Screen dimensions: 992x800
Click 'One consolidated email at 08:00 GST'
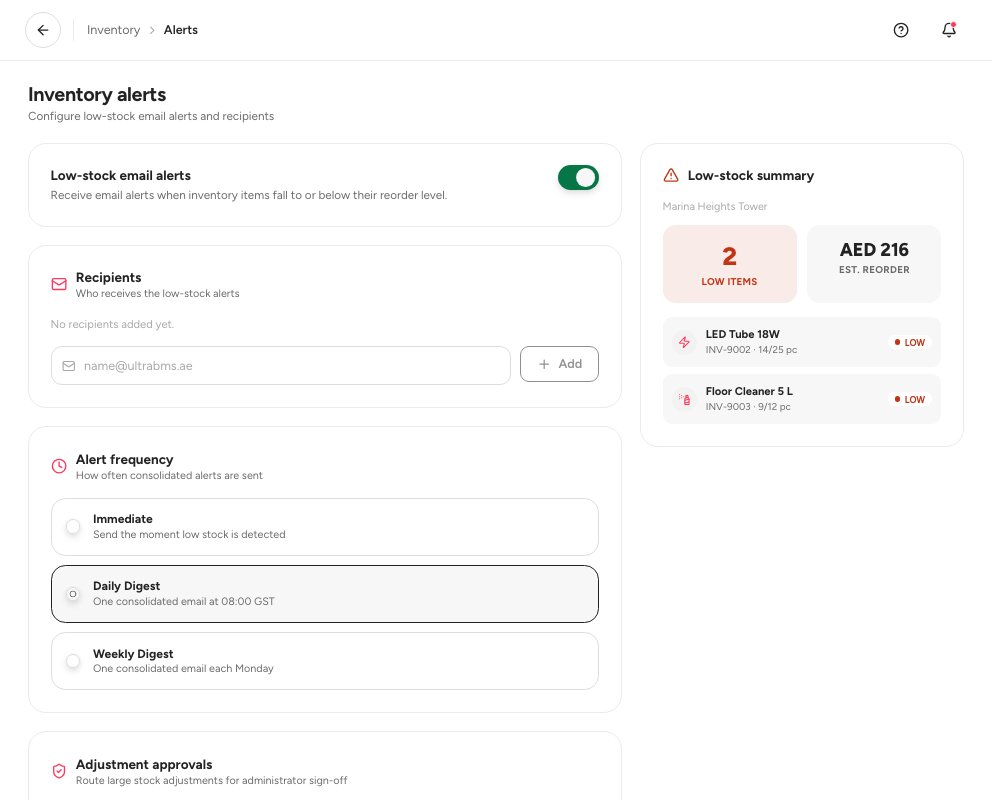point(183,601)
